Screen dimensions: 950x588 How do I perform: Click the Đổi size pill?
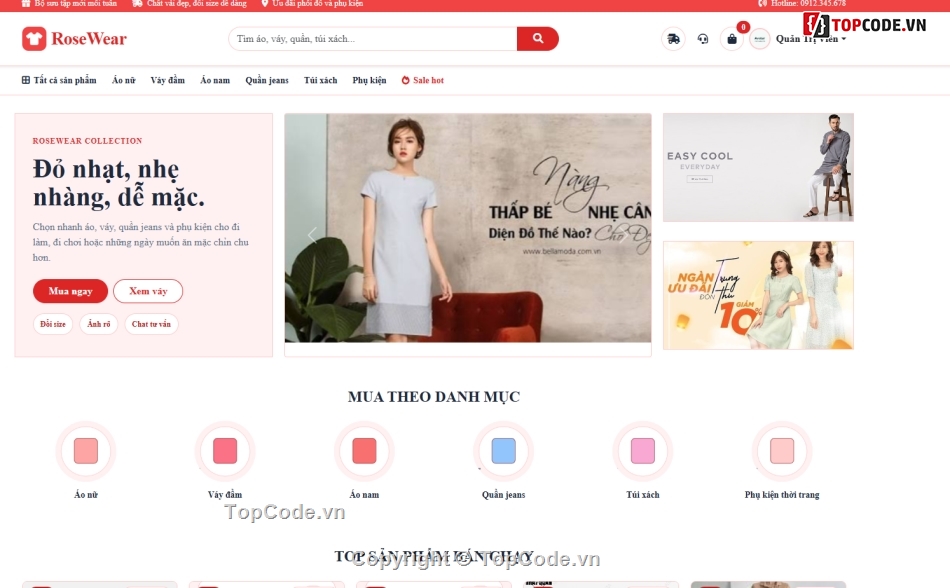click(53, 324)
